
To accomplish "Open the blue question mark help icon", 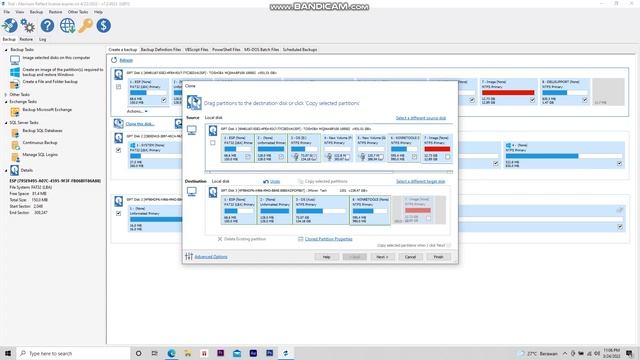I will [47, 26].
